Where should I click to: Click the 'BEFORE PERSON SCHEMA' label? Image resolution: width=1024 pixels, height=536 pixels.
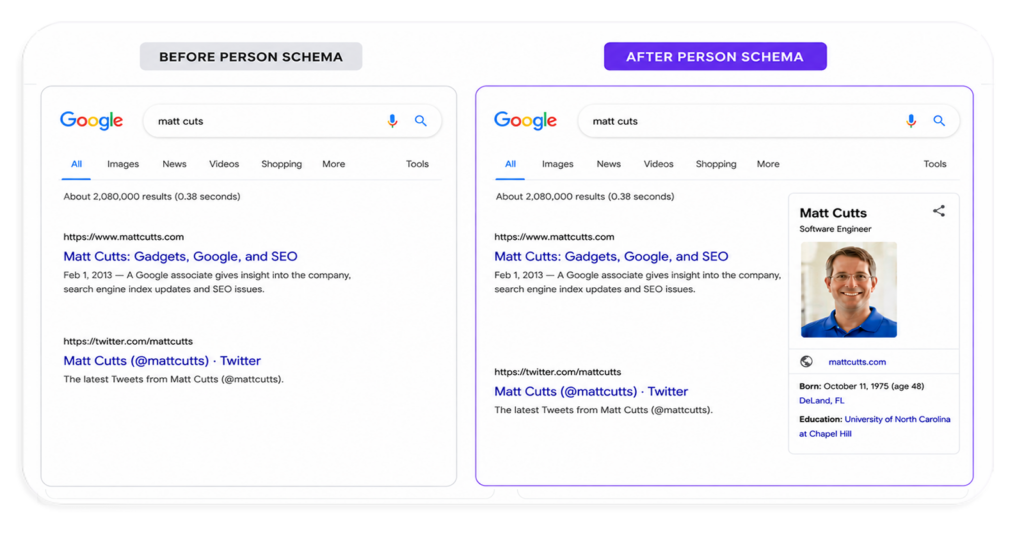click(x=251, y=57)
